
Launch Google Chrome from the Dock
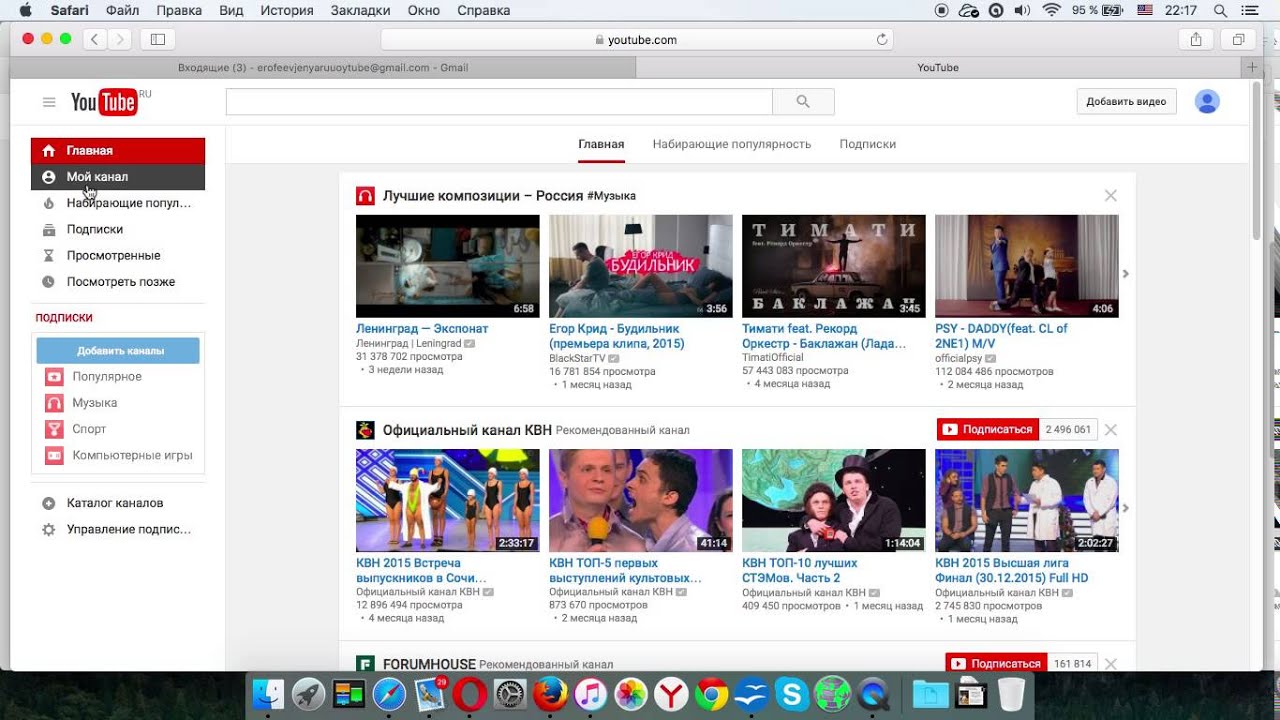tap(711, 693)
